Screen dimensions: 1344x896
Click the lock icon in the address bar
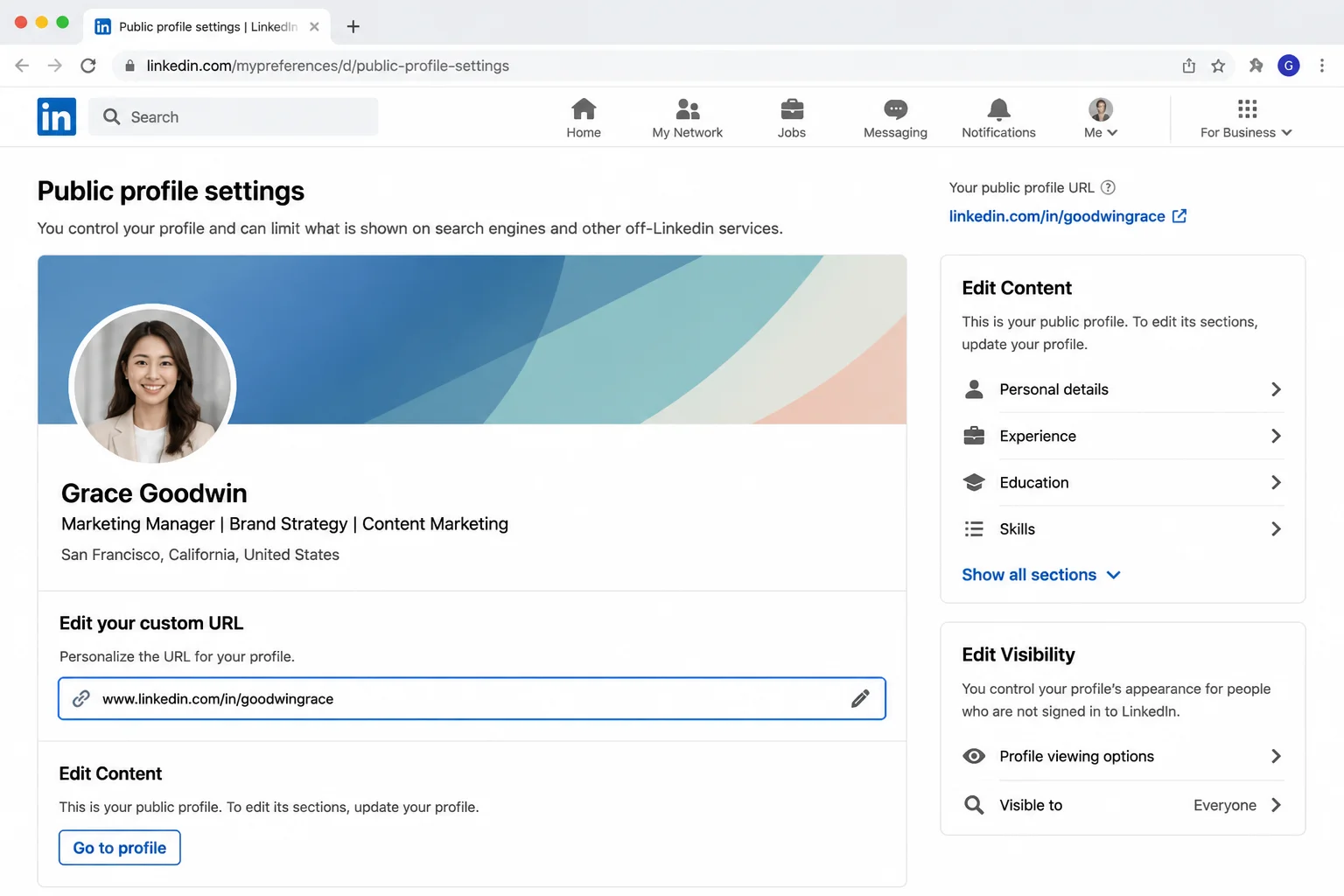(129, 66)
